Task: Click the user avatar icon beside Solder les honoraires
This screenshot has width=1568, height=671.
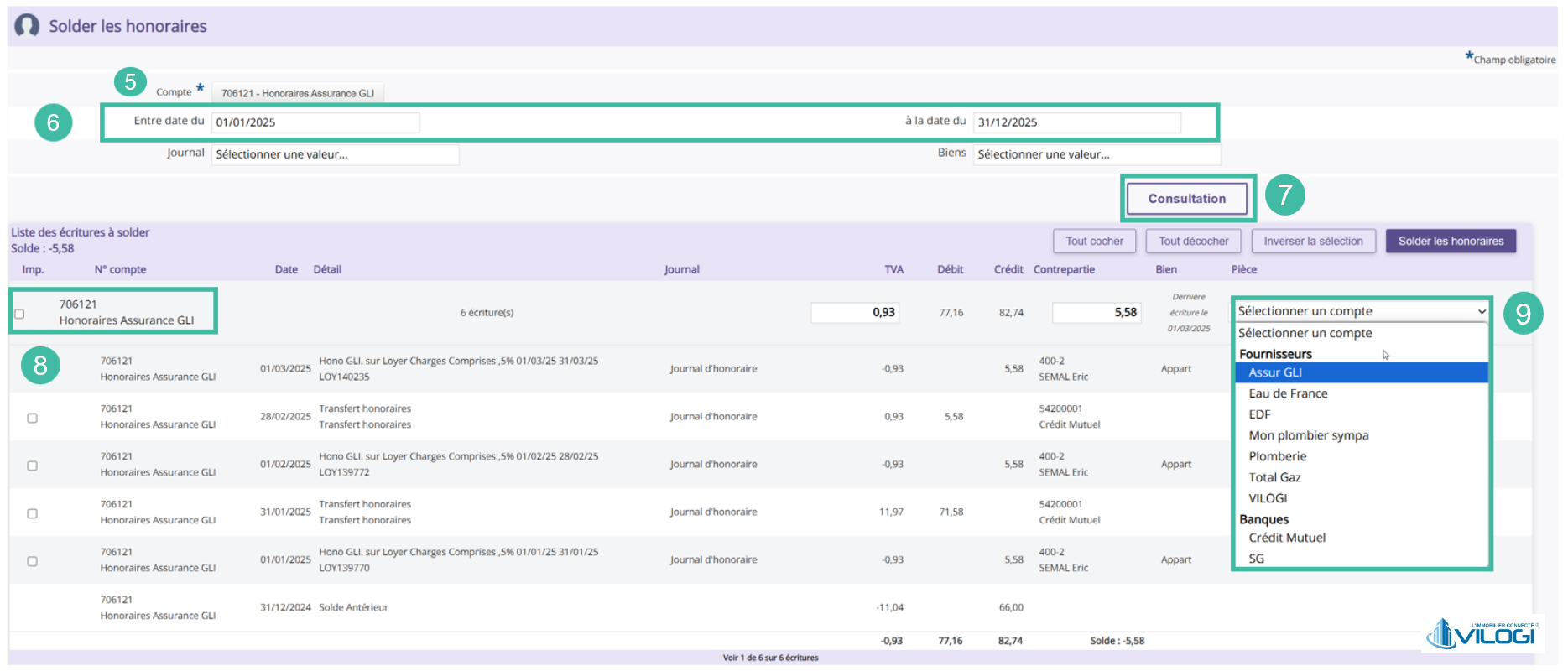Action: pyautogui.click(x=27, y=25)
